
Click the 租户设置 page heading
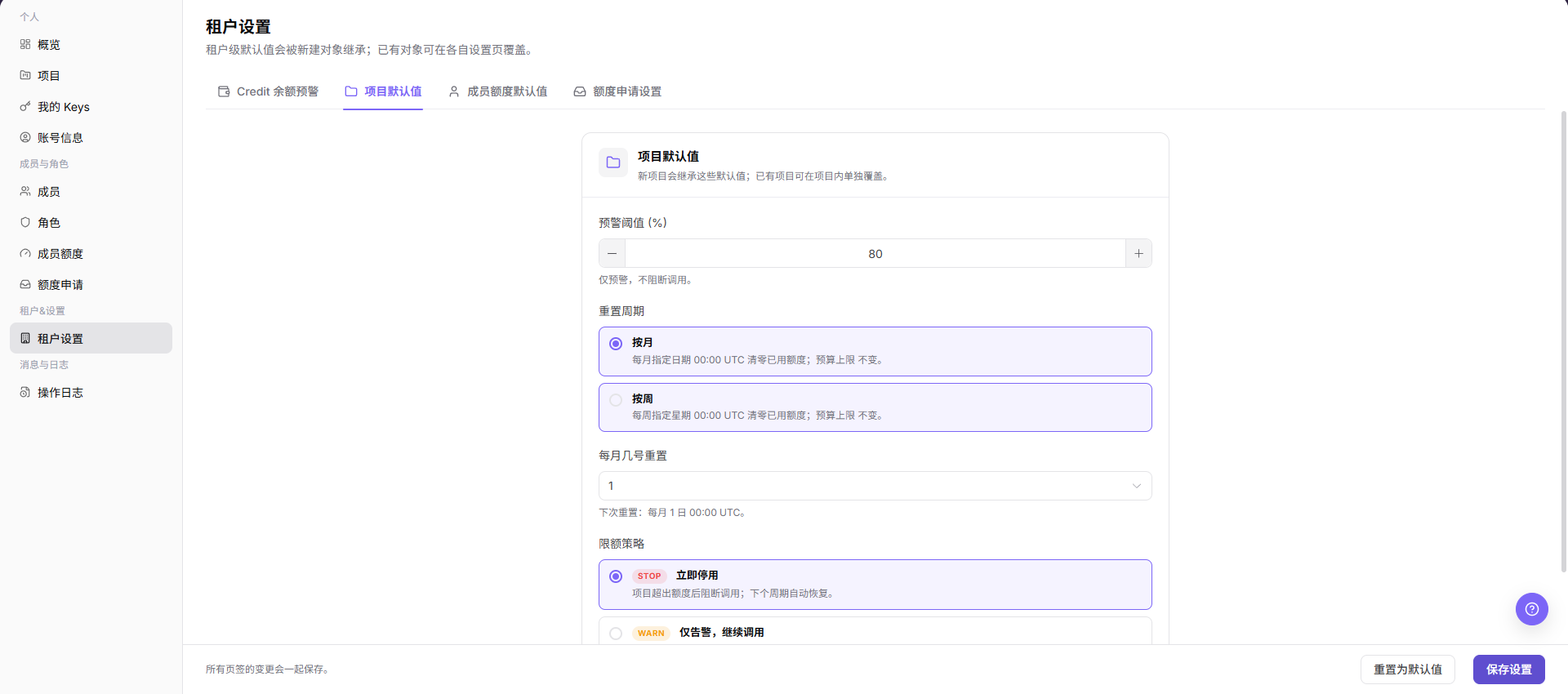[238, 27]
